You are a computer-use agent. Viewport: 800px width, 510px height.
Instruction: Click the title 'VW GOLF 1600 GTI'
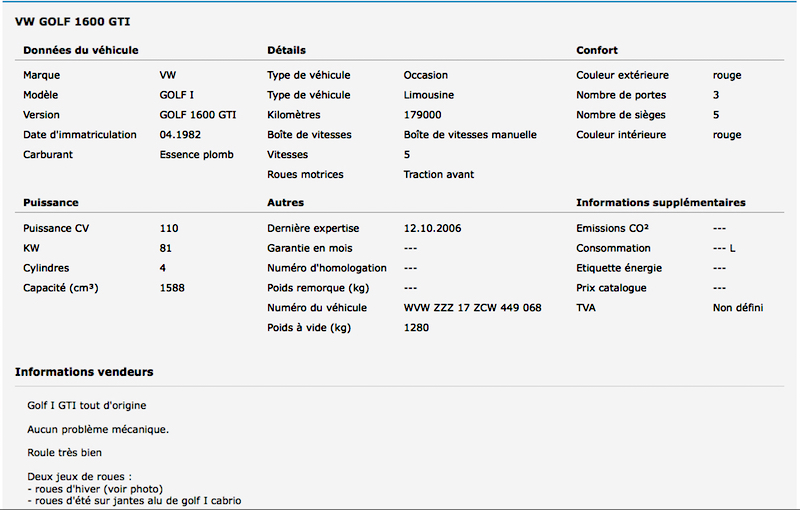pyautogui.click(x=72, y=21)
